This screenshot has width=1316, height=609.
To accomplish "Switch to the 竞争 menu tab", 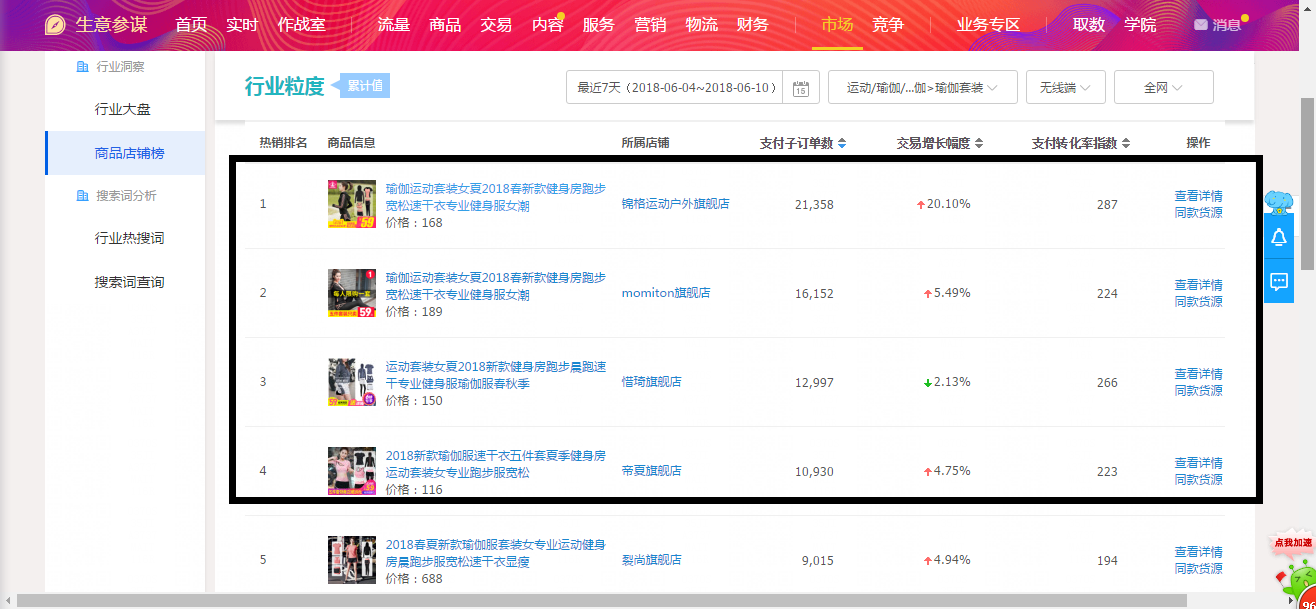I will tap(888, 25).
